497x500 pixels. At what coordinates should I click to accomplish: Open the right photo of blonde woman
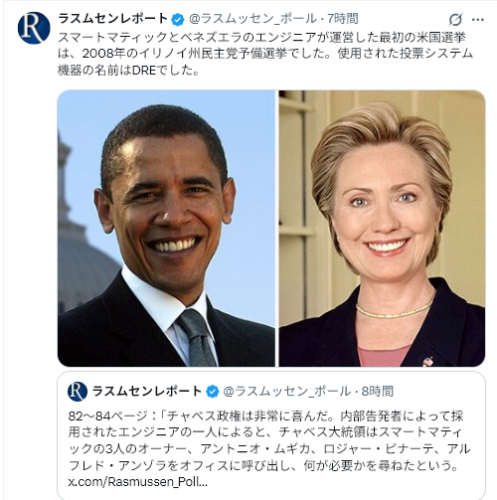click(x=382, y=228)
